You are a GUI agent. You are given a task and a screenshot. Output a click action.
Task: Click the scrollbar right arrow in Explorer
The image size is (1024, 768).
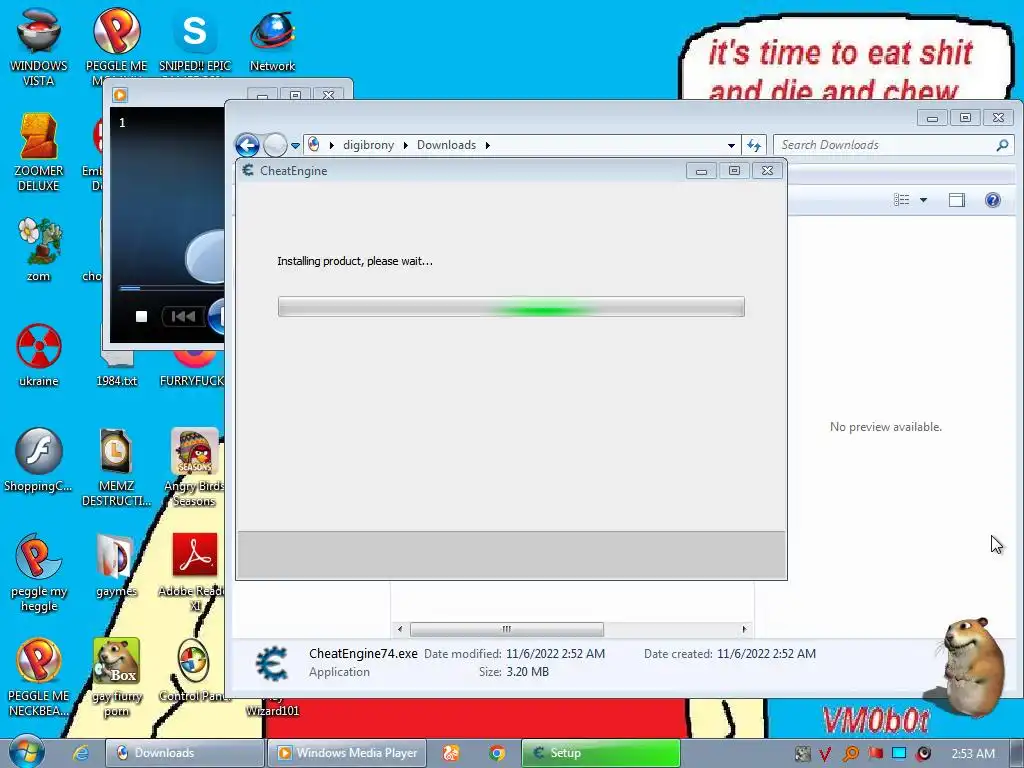pyautogui.click(x=744, y=629)
